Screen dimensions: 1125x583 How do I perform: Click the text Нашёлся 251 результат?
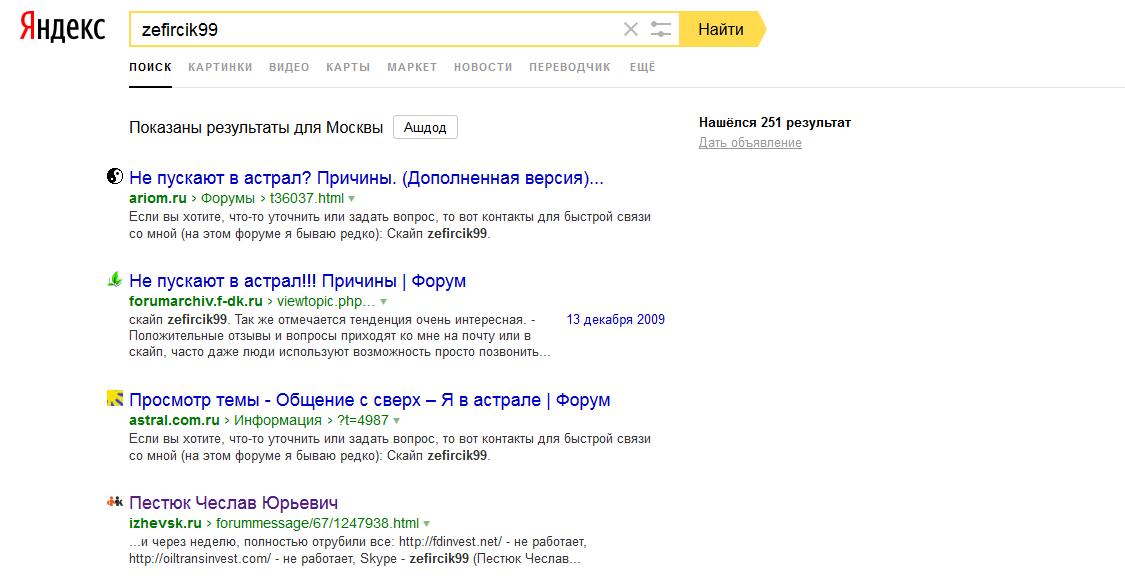[775, 123]
